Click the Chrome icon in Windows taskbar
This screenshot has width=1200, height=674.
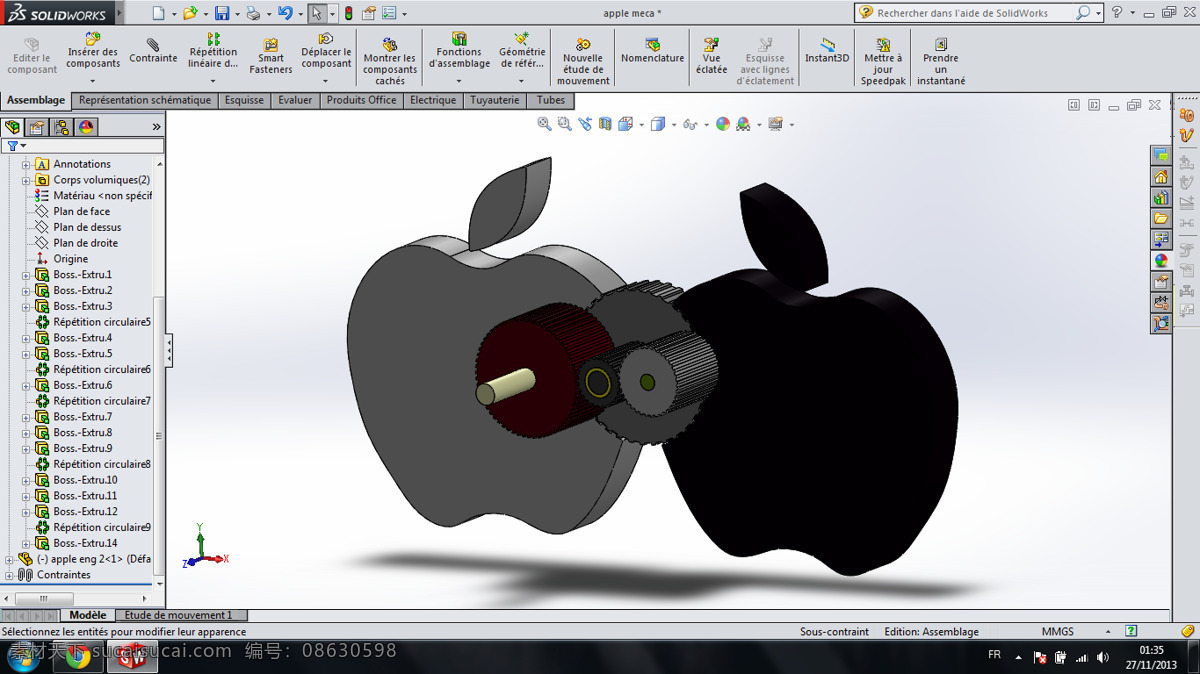click(x=77, y=657)
